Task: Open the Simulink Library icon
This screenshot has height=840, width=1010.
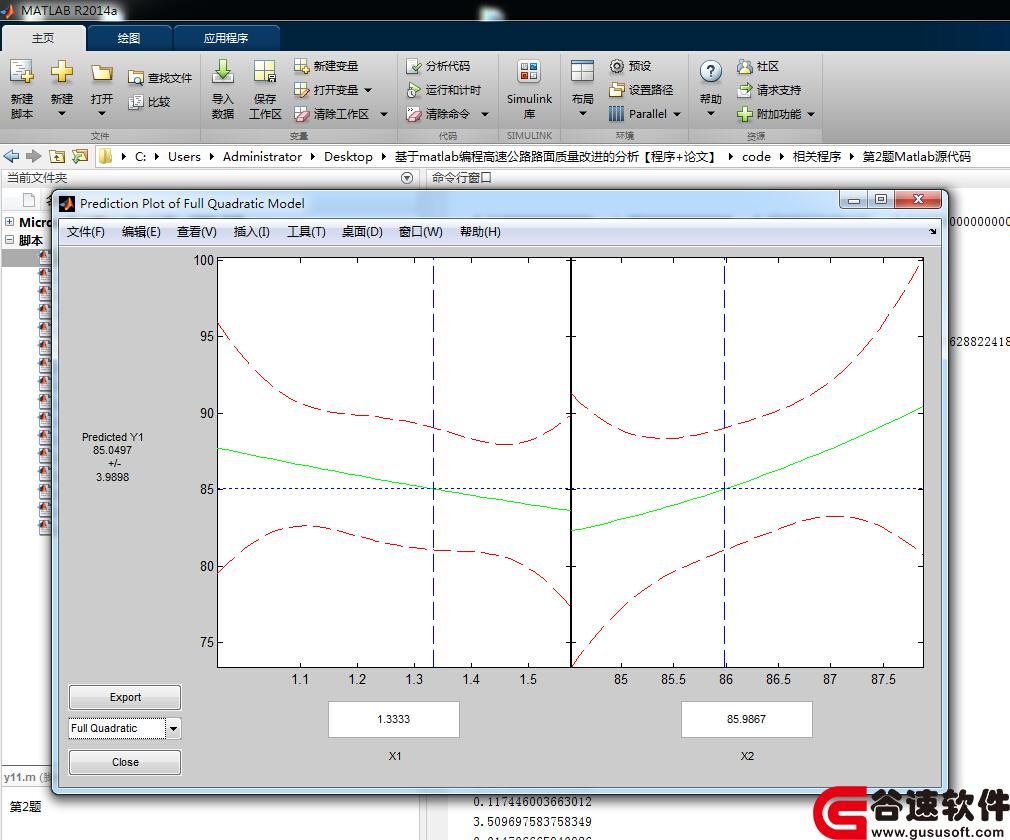Action: pos(529,72)
